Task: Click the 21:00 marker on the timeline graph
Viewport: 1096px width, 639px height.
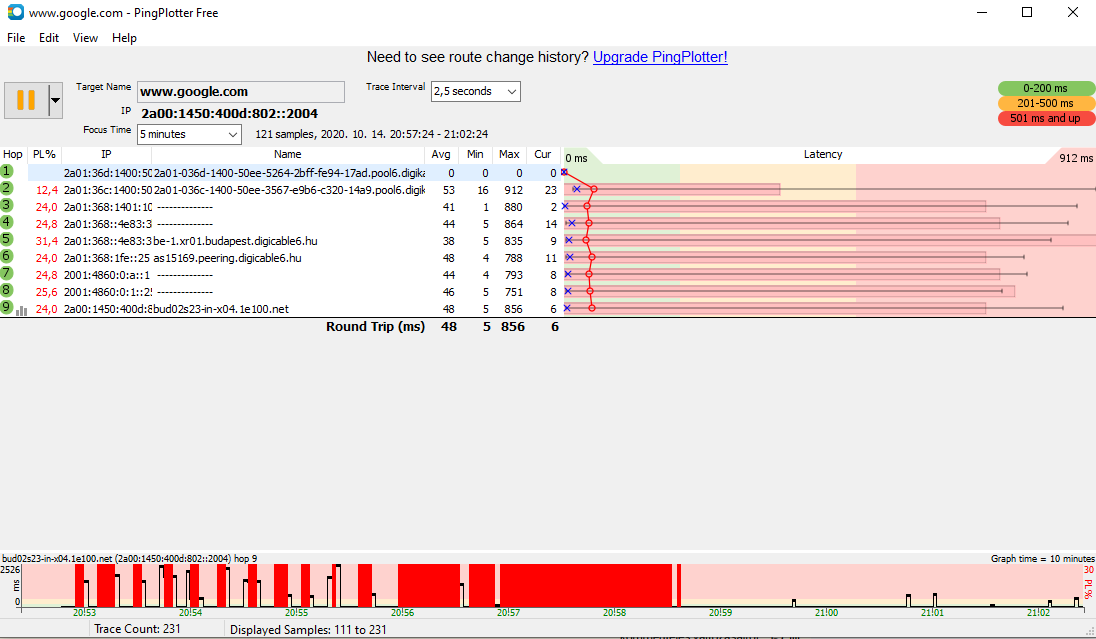Action: [x=826, y=612]
